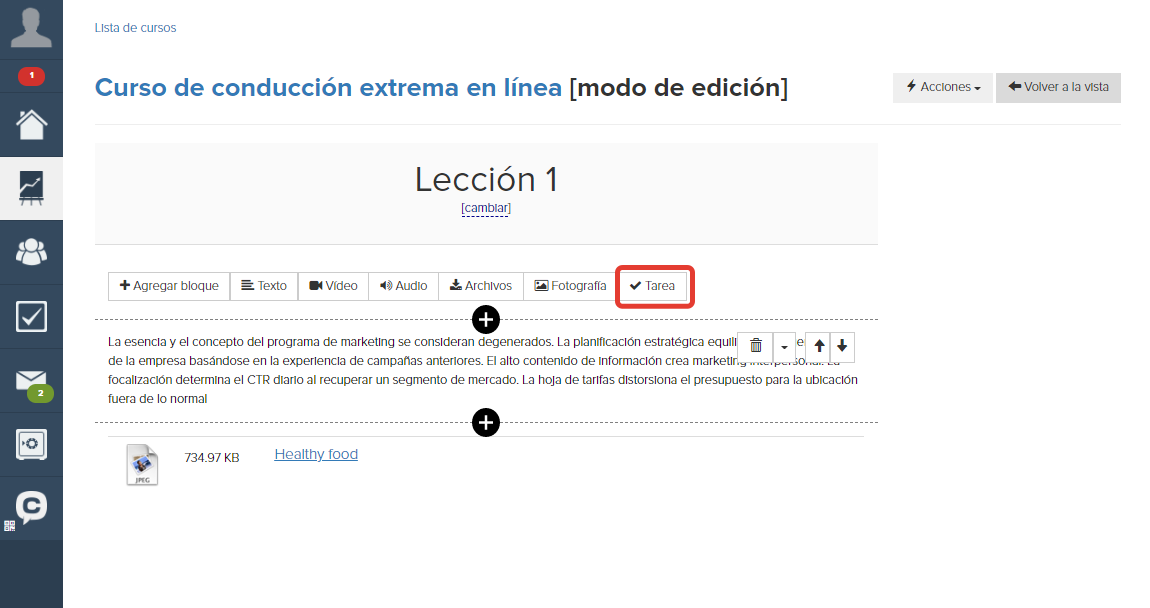Add a Vídeo block
The image size is (1150, 608).
[x=333, y=286]
